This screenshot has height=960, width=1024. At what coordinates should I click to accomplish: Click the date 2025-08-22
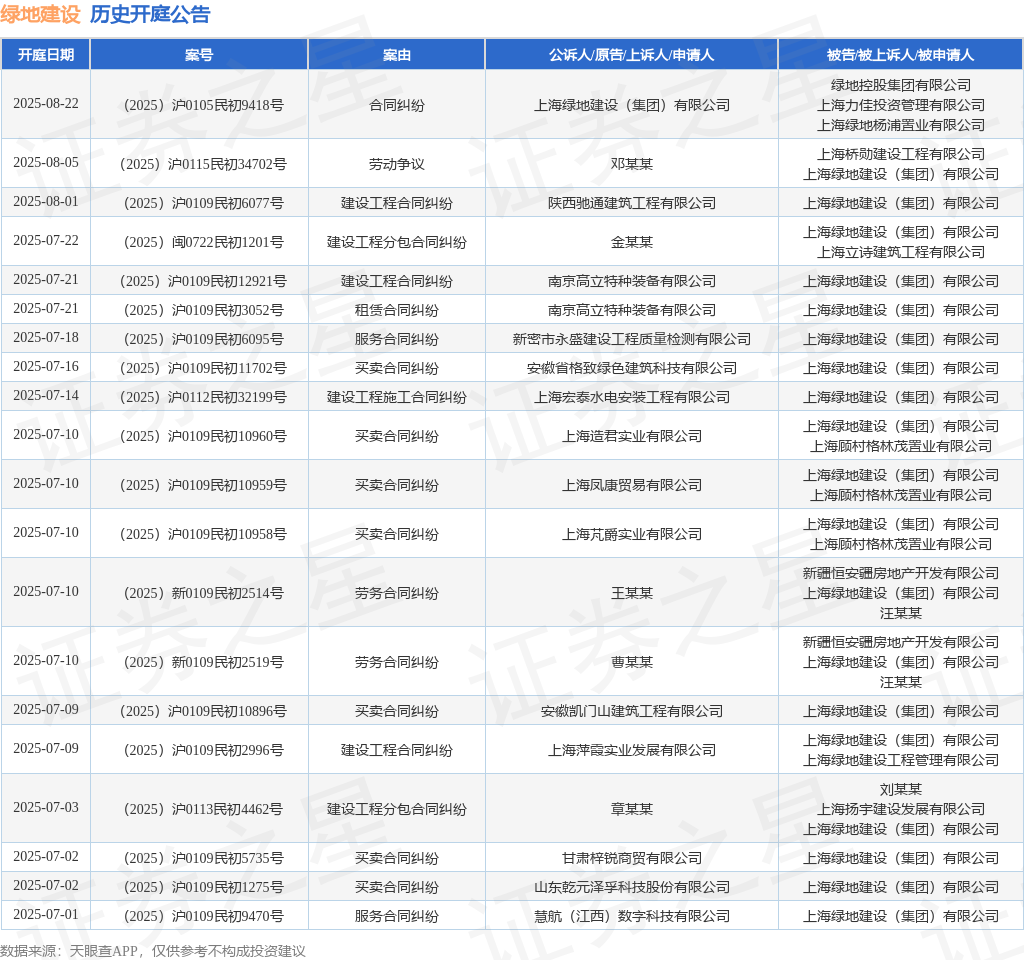pyautogui.click(x=46, y=104)
